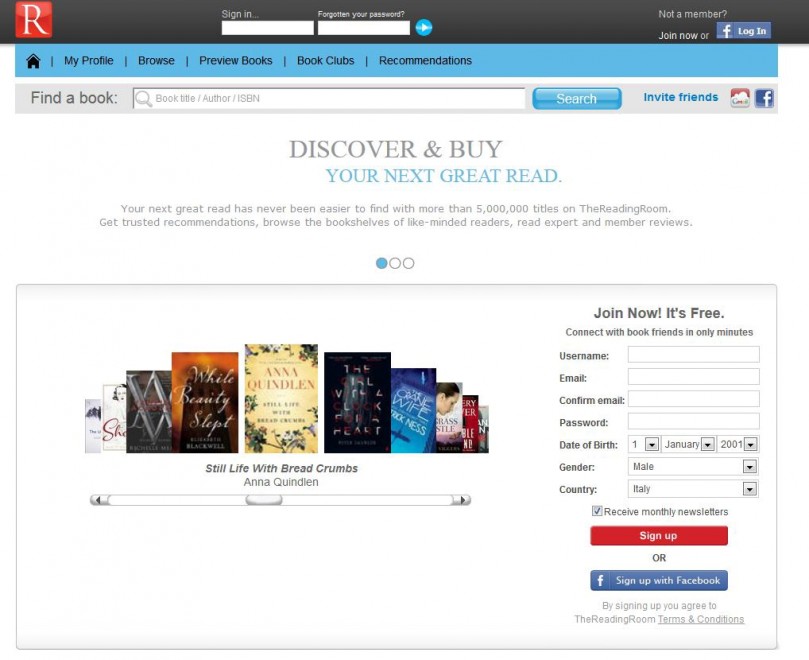Click carousel scrollbar right arrow
Image resolution: width=809 pixels, height=660 pixels.
point(462,500)
